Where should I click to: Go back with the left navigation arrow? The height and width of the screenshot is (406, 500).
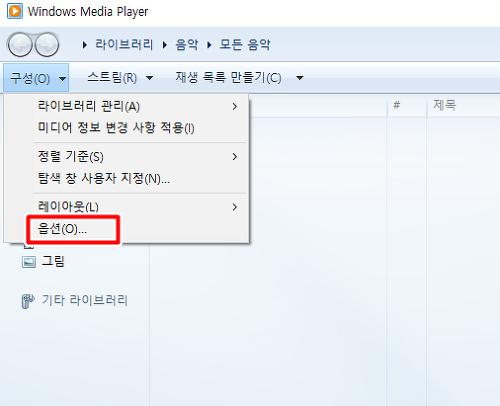[20, 44]
